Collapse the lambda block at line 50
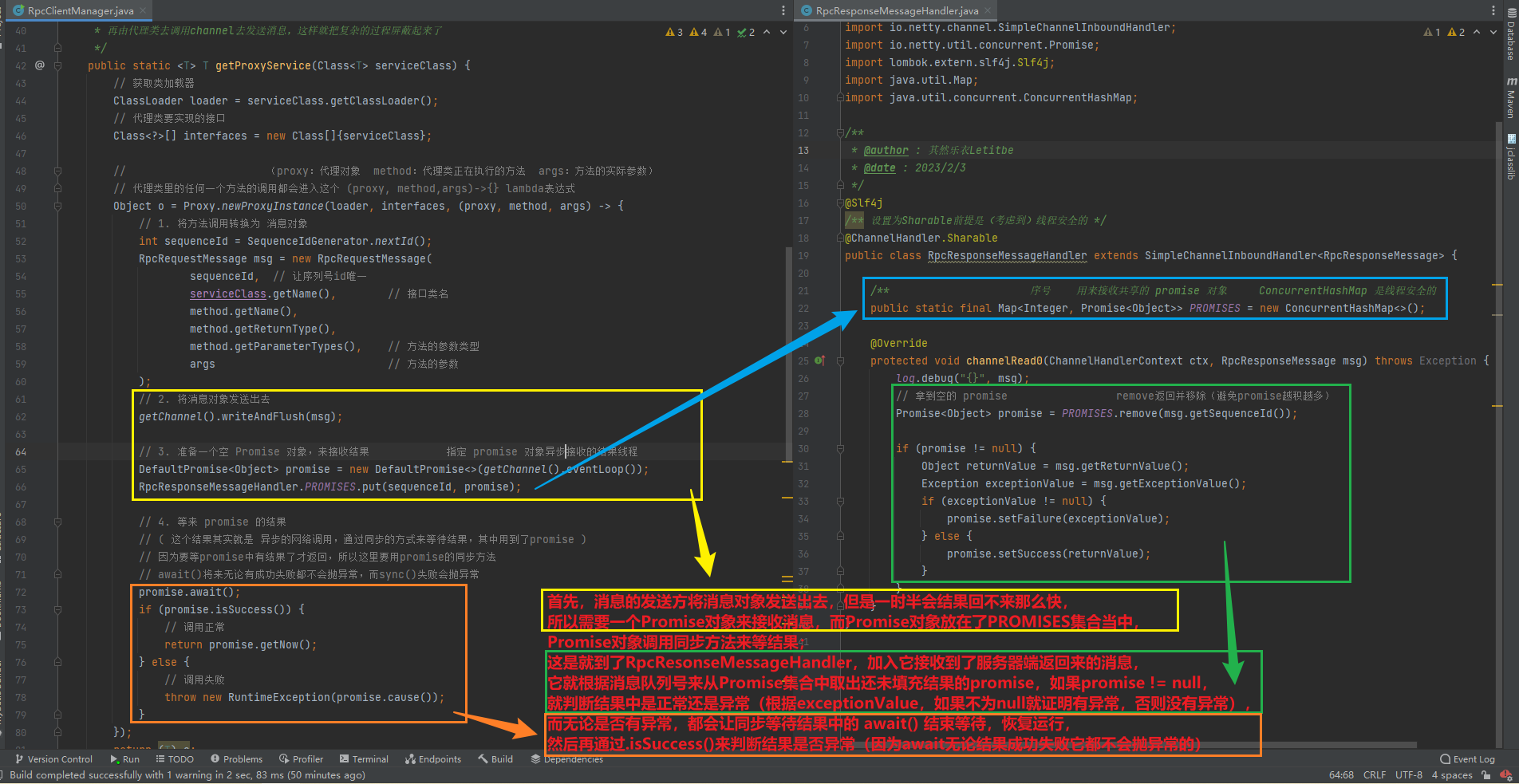 tap(57, 206)
